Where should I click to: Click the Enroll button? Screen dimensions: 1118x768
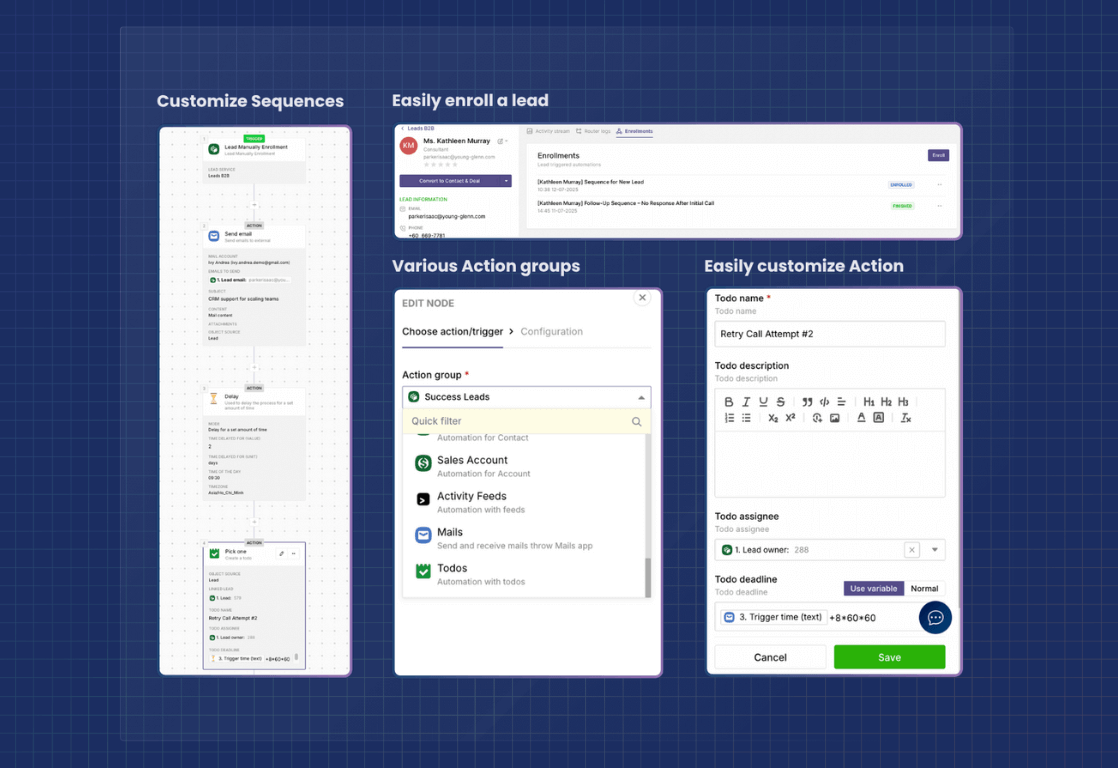938,155
